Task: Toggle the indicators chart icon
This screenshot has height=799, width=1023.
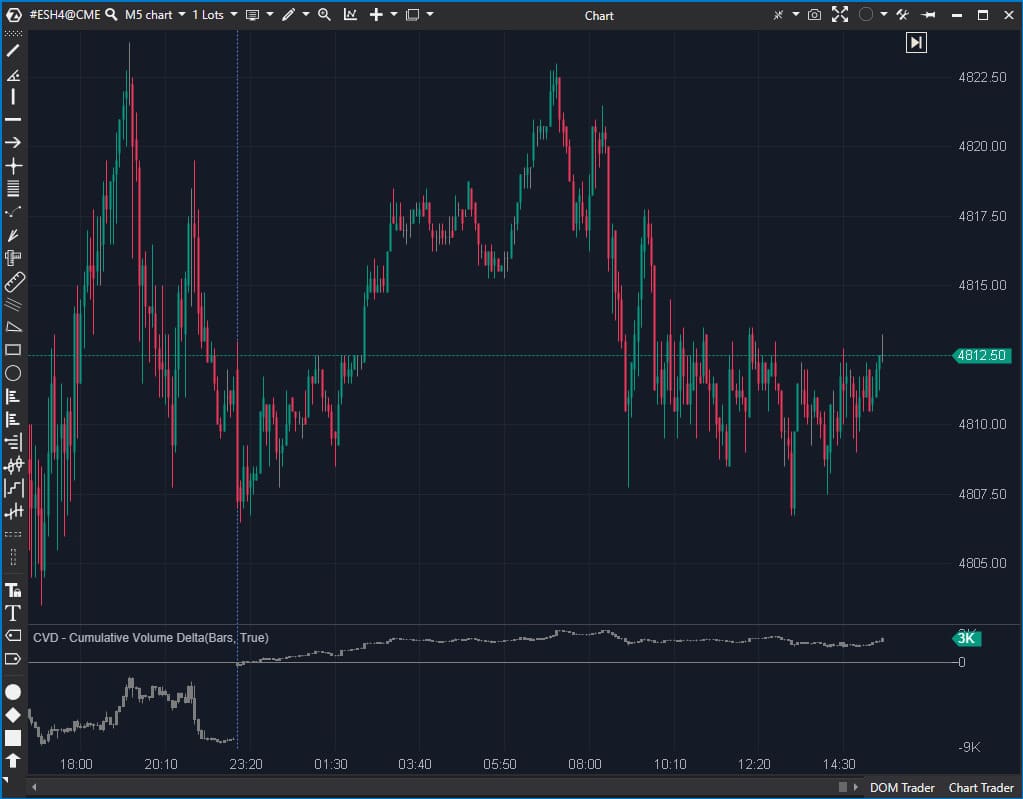Action: click(350, 15)
